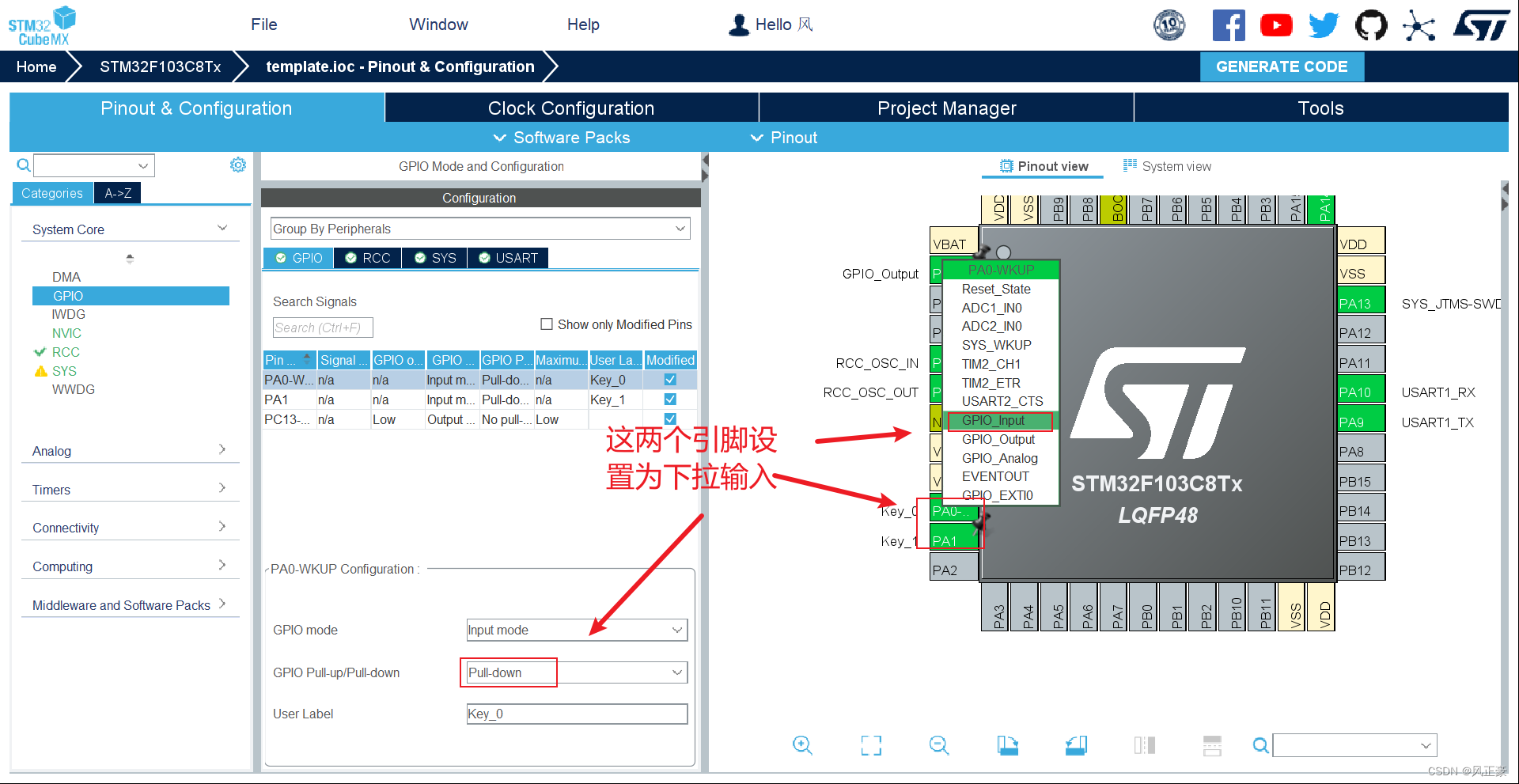
Task: Click the Pinout view chip icon
Action: [1006, 166]
